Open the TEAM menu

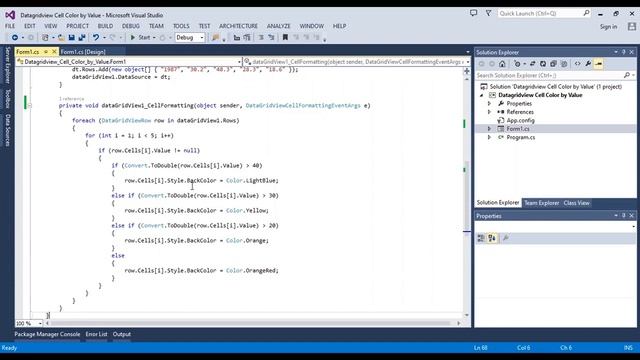click(156, 26)
